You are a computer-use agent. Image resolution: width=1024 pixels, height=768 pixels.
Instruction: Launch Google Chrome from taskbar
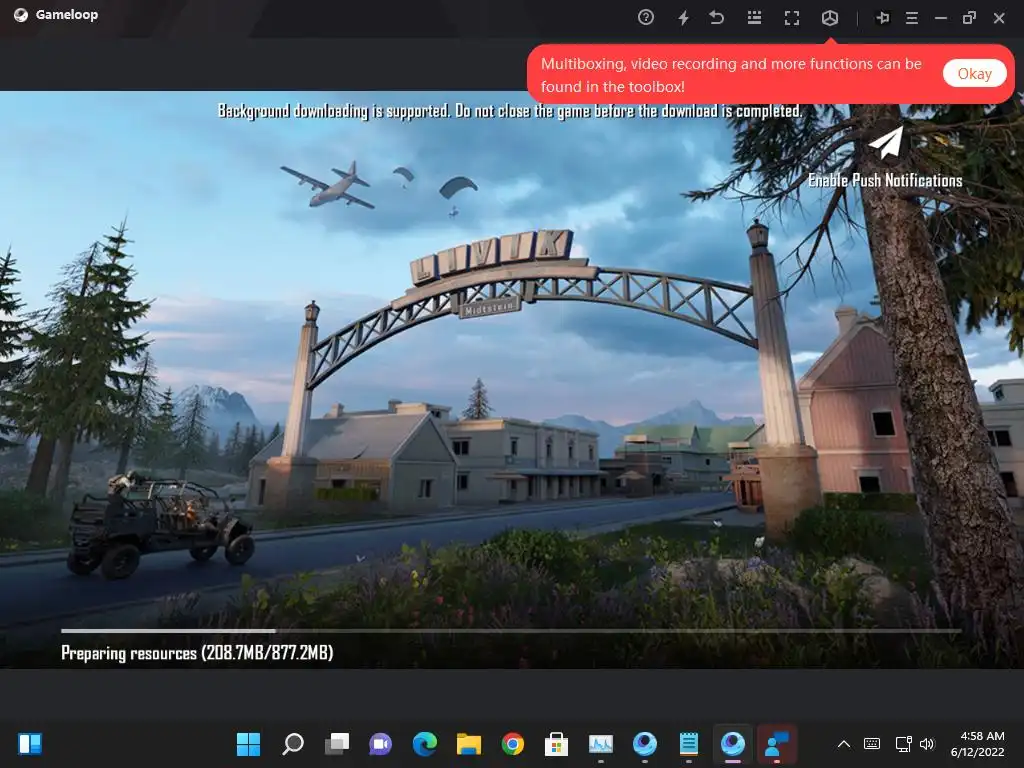pos(513,744)
